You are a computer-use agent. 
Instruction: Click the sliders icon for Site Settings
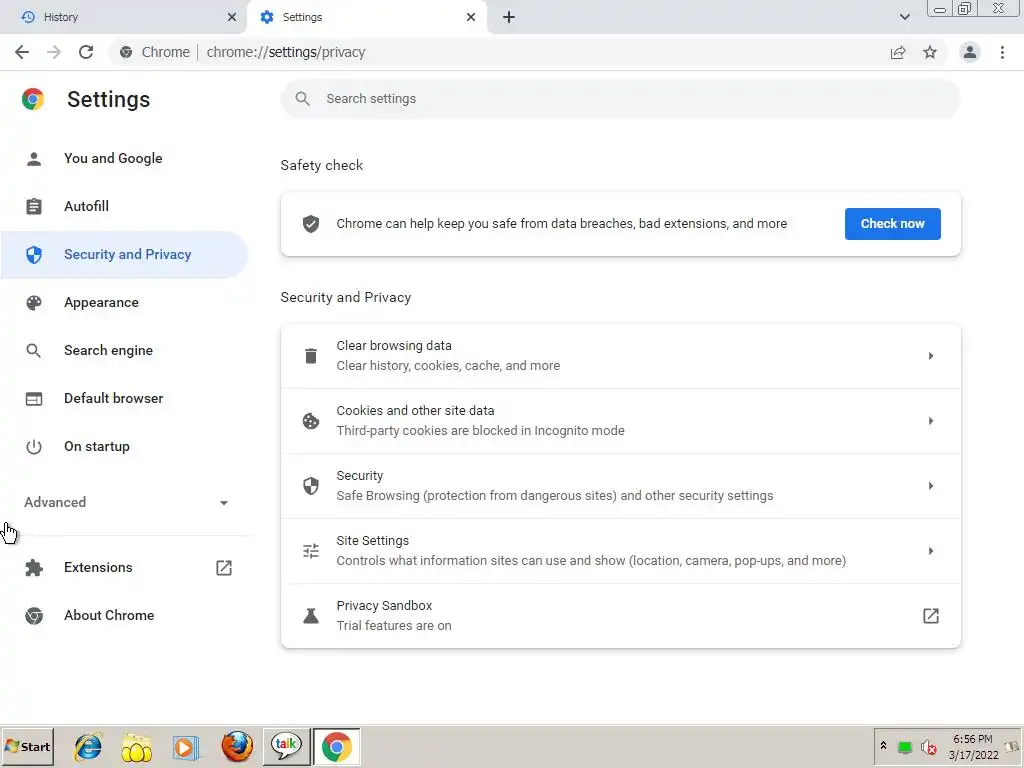click(x=311, y=551)
